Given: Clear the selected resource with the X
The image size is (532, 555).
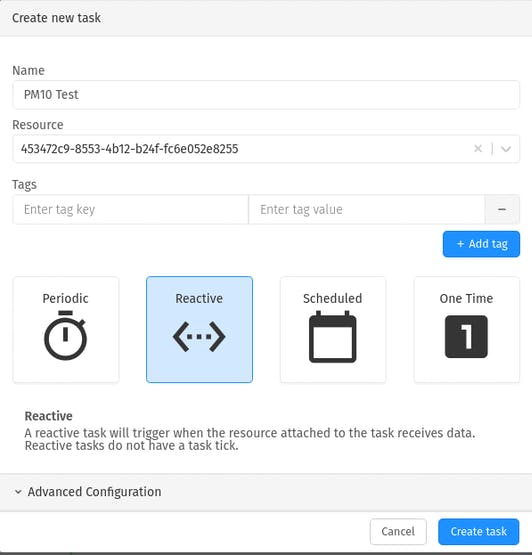Looking at the screenshot, I should (x=478, y=149).
